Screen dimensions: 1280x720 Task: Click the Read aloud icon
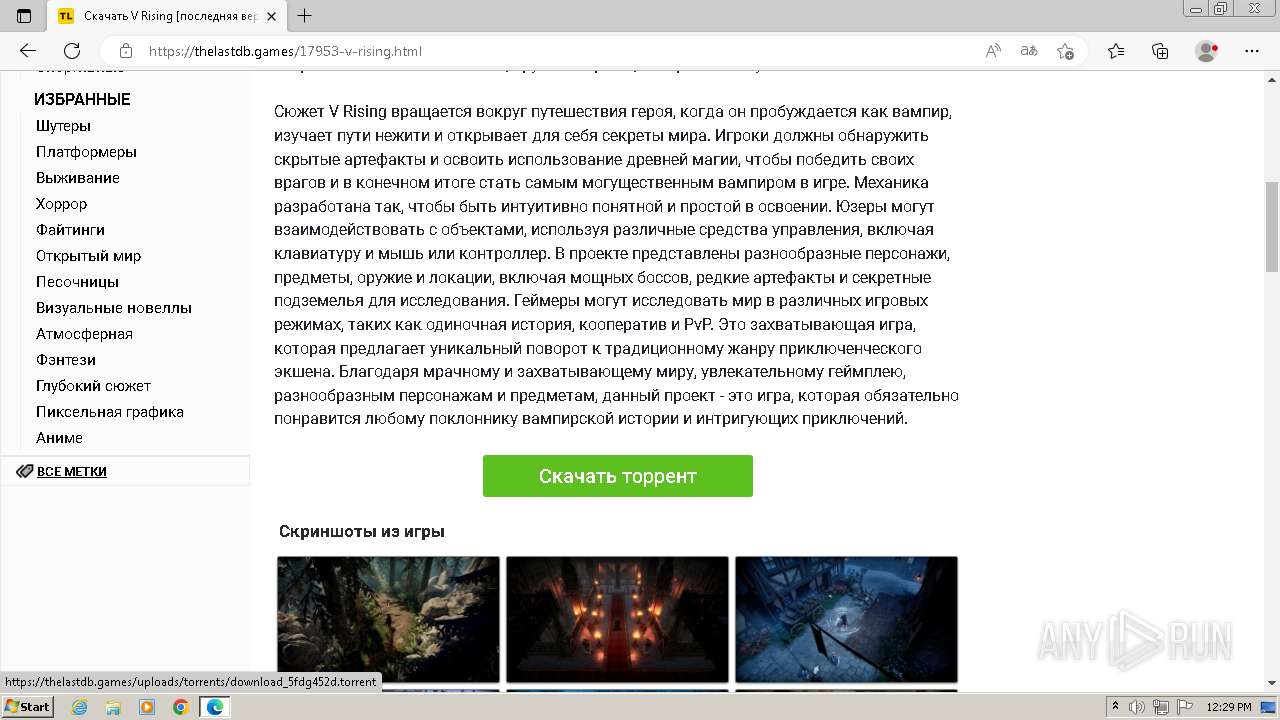(x=993, y=51)
